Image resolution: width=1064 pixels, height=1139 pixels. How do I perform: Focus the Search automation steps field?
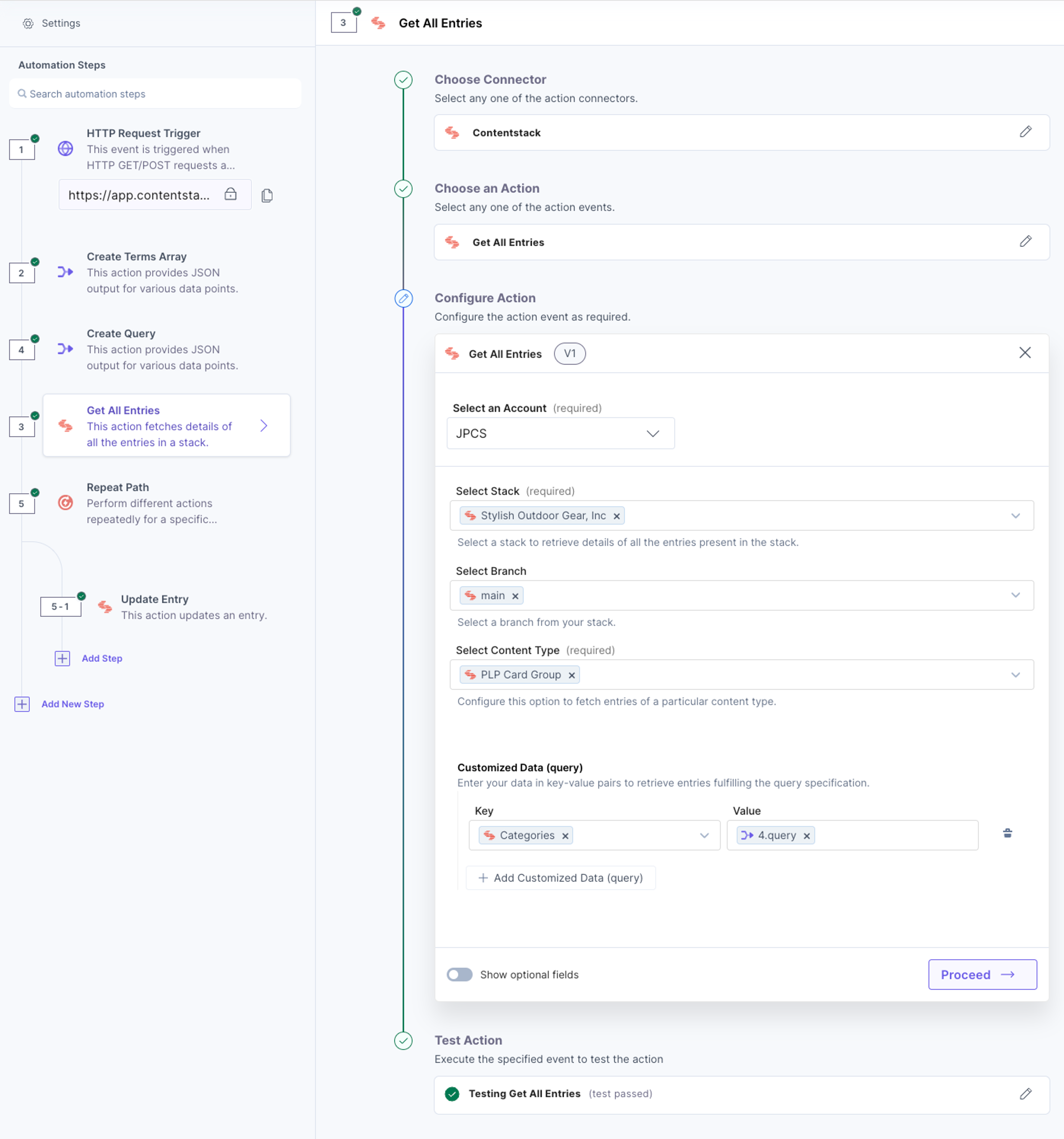click(155, 93)
